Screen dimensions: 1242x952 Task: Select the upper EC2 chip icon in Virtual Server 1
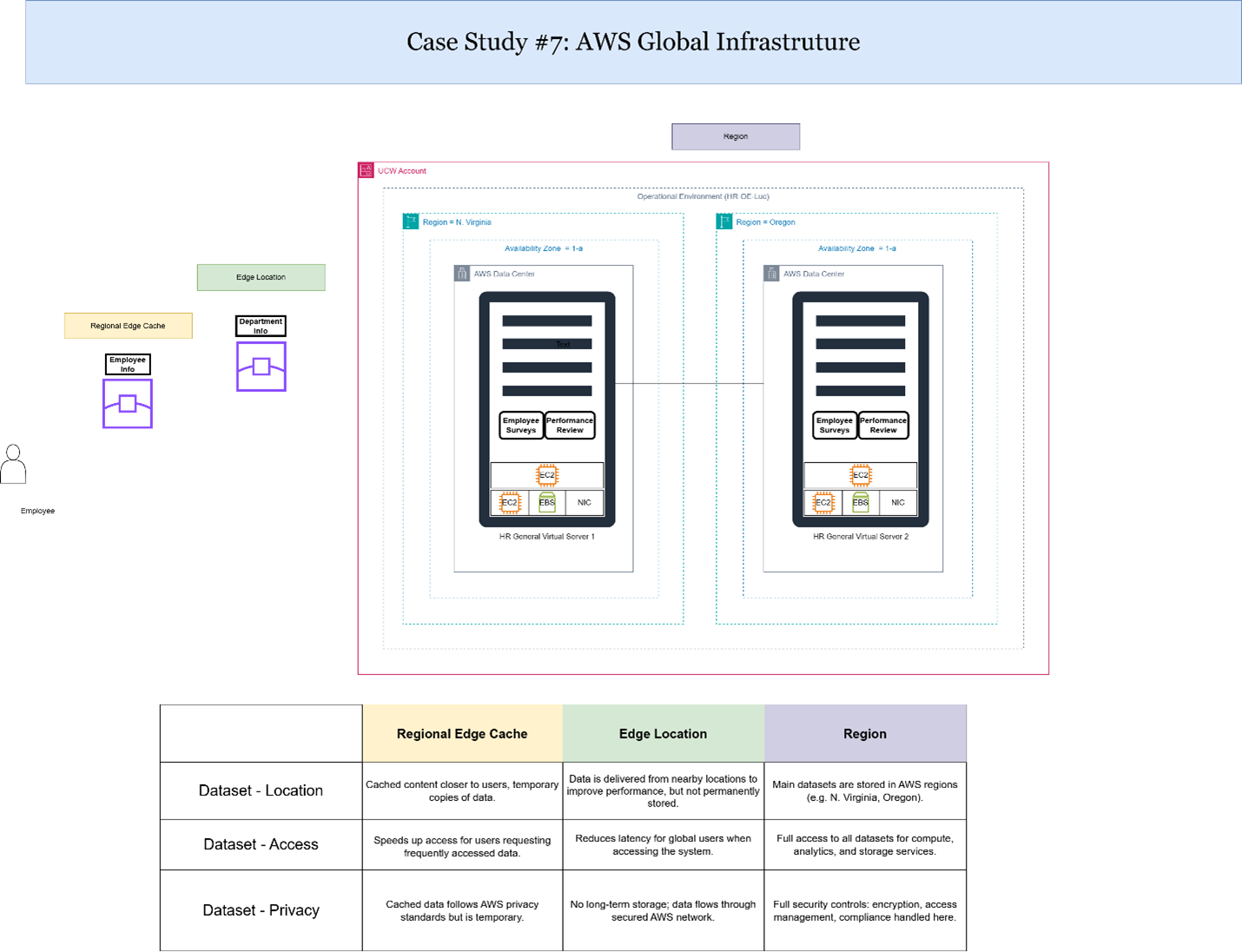point(547,475)
